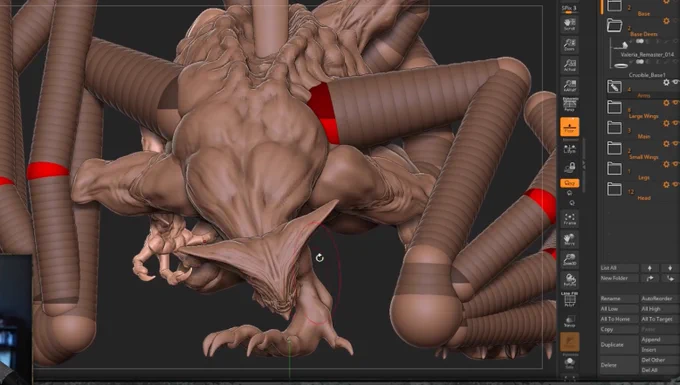
Task: Click the All Low button
Action: point(619,309)
